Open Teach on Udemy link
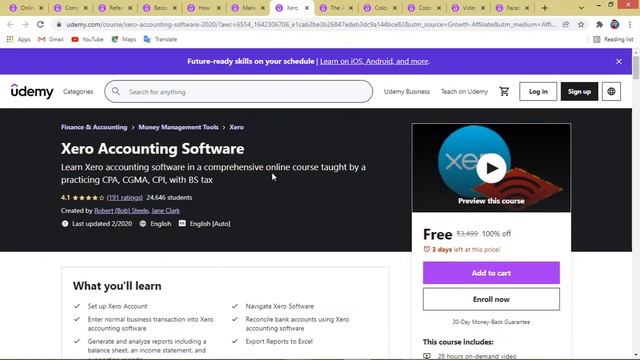The height and width of the screenshot is (360, 640). pyautogui.click(x=464, y=91)
